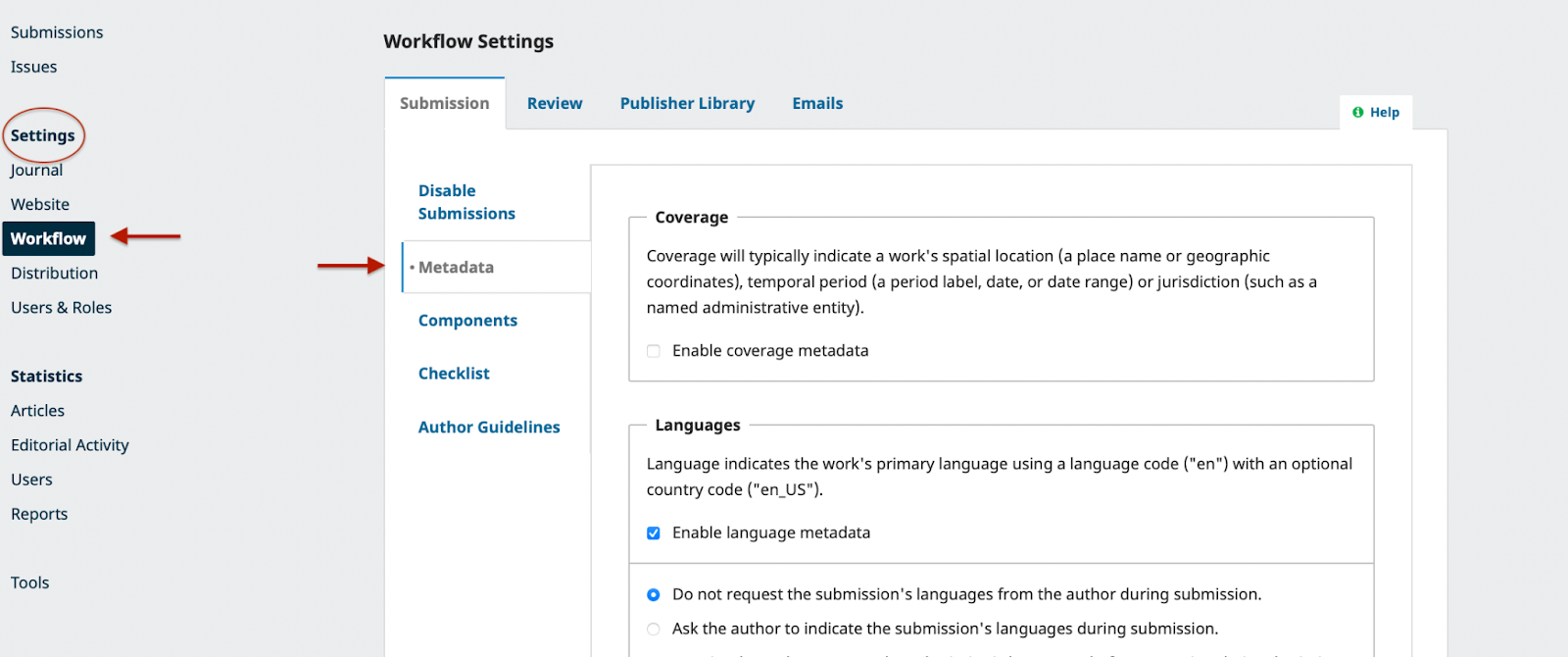The height and width of the screenshot is (657, 1568).
Task: Show the Checklist section
Action: coord(454,374)
